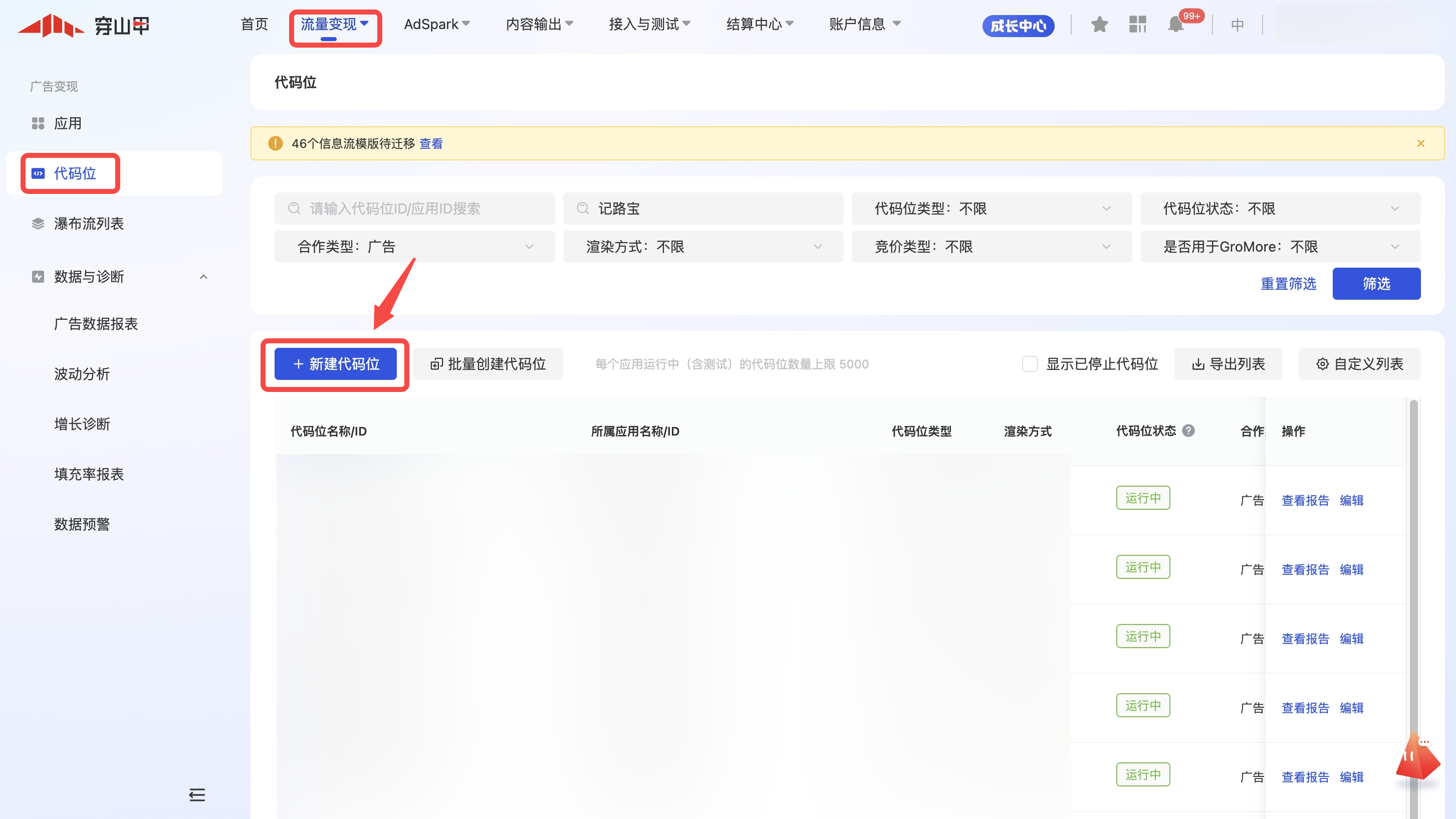1456x819 pixels.
Task: Open the 结算中心 menu
Action: [x=759, y=25]
